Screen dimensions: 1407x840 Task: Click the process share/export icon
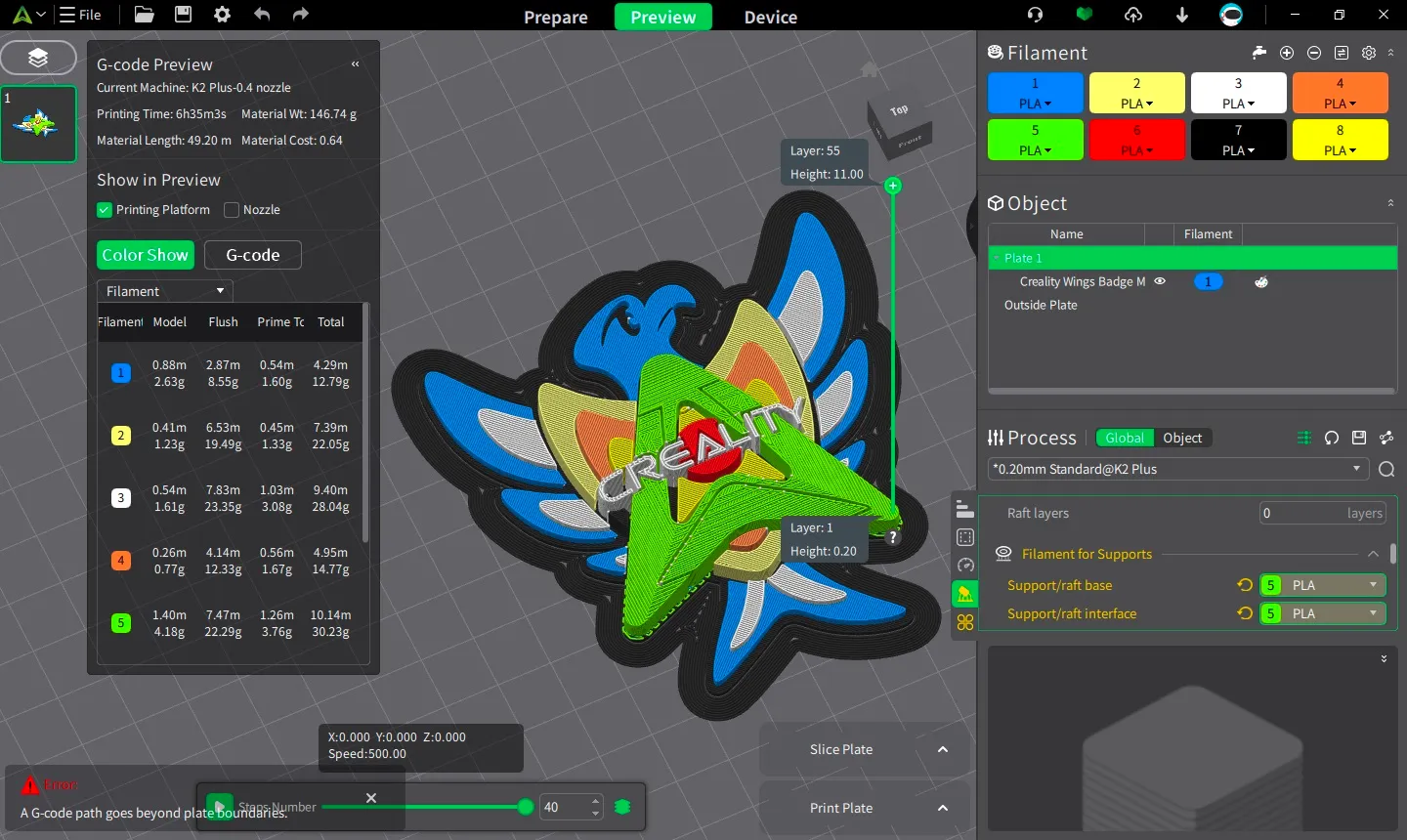click(1386, 438)
